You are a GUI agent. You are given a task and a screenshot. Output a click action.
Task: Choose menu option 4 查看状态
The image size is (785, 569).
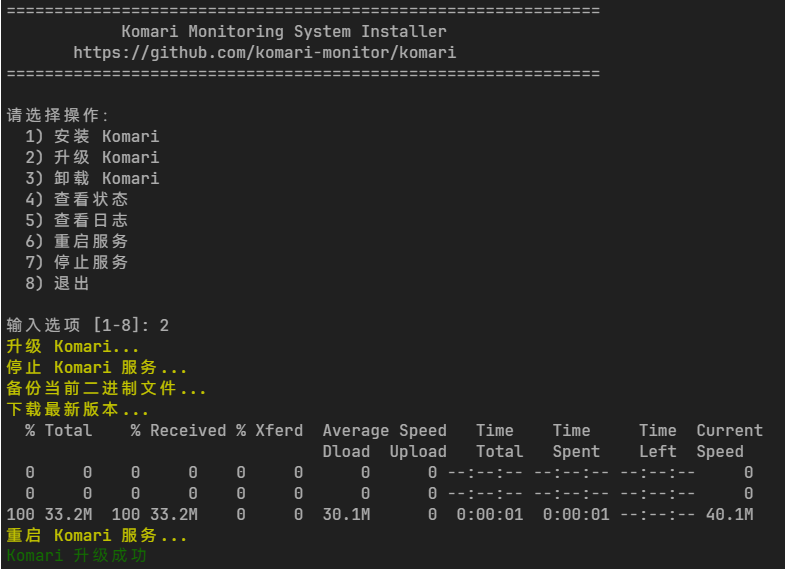coord(77,199)
